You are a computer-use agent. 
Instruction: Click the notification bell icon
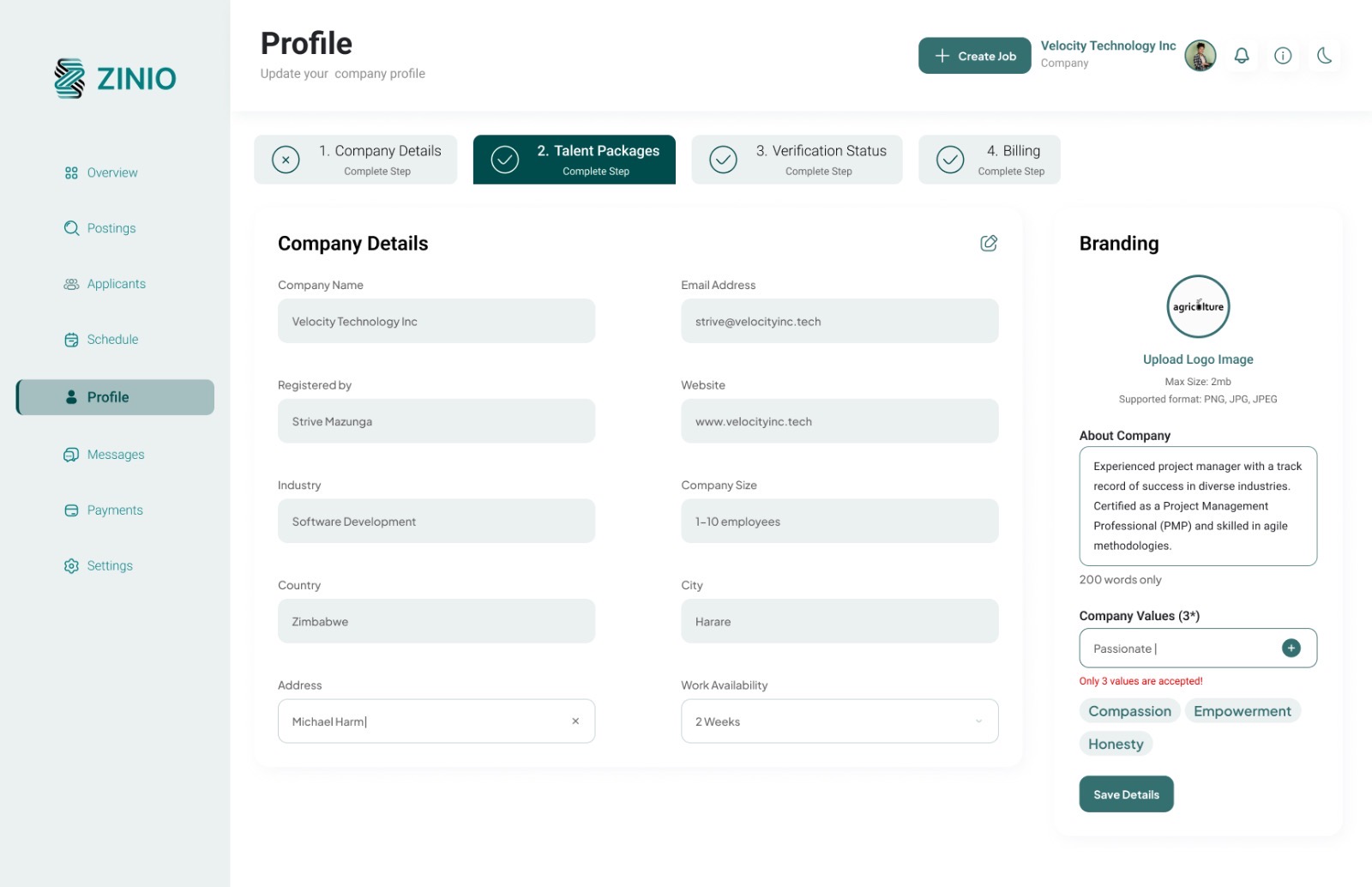(1241, 56)
